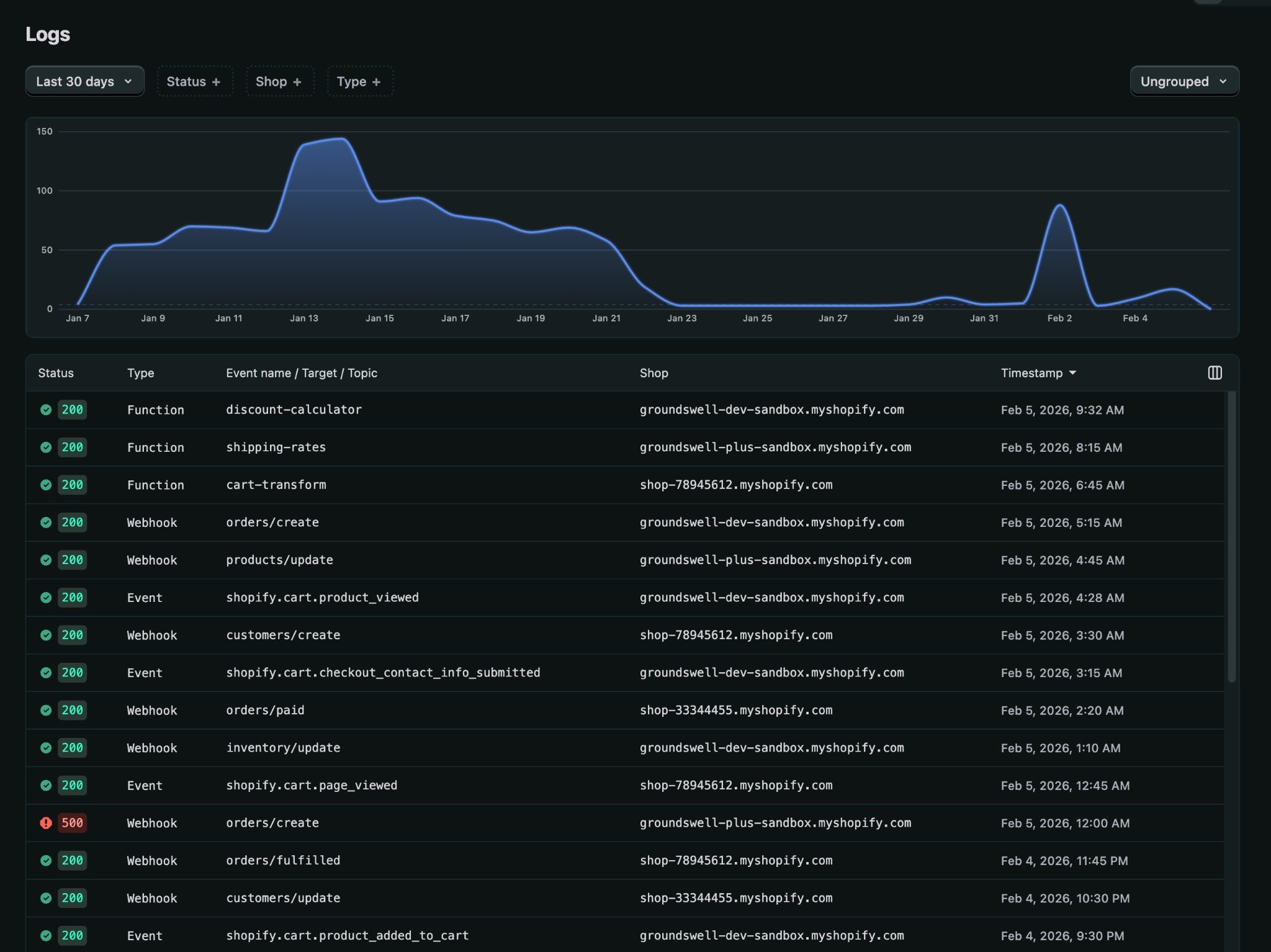The height and width of the screenshot is (952, 1271).
Task: Open the shopify.cart.product_added_to_cart log entry
Action: (x=624, y=935)
